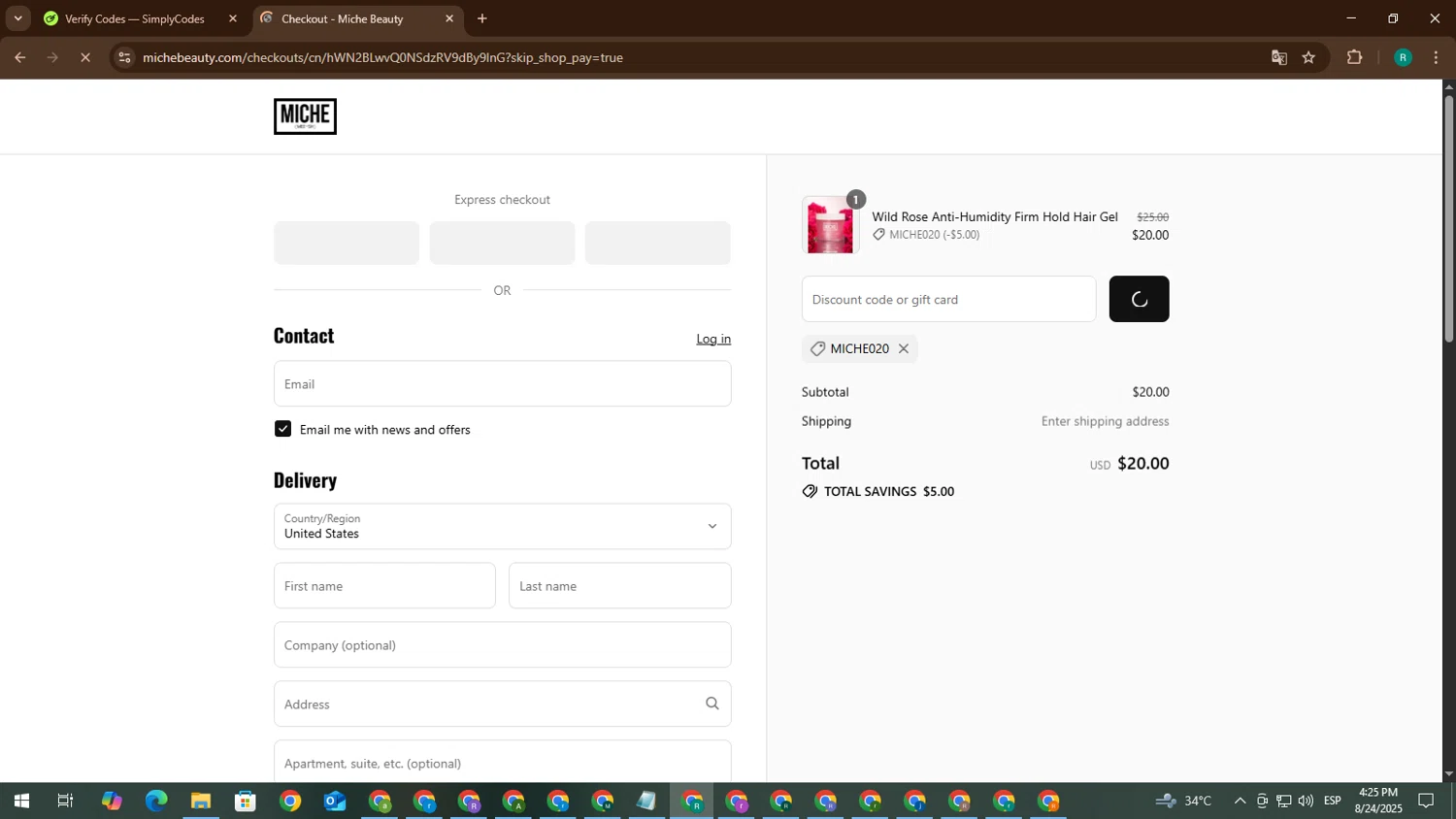Image resolution: width=1456 pixels, height=819 pixels.
Task: Focus the Email input field
Action: pos(502,383)
